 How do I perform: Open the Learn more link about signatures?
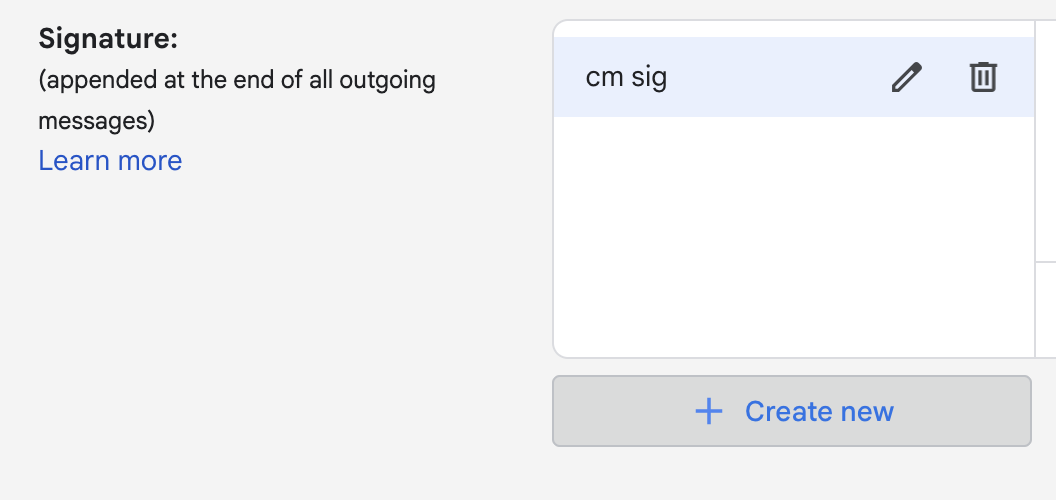click(x=110, y=161)
